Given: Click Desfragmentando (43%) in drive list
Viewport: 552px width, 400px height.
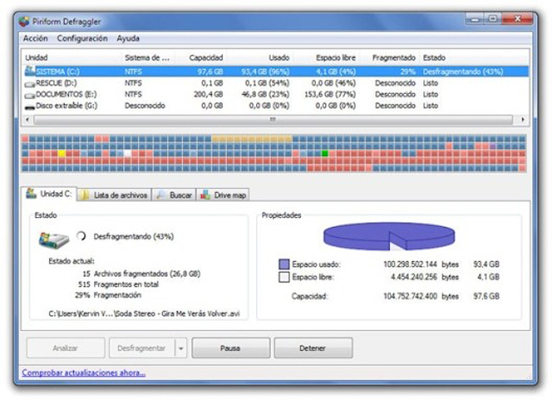Looking at the screenshot, I should click(x=463, y=71).
